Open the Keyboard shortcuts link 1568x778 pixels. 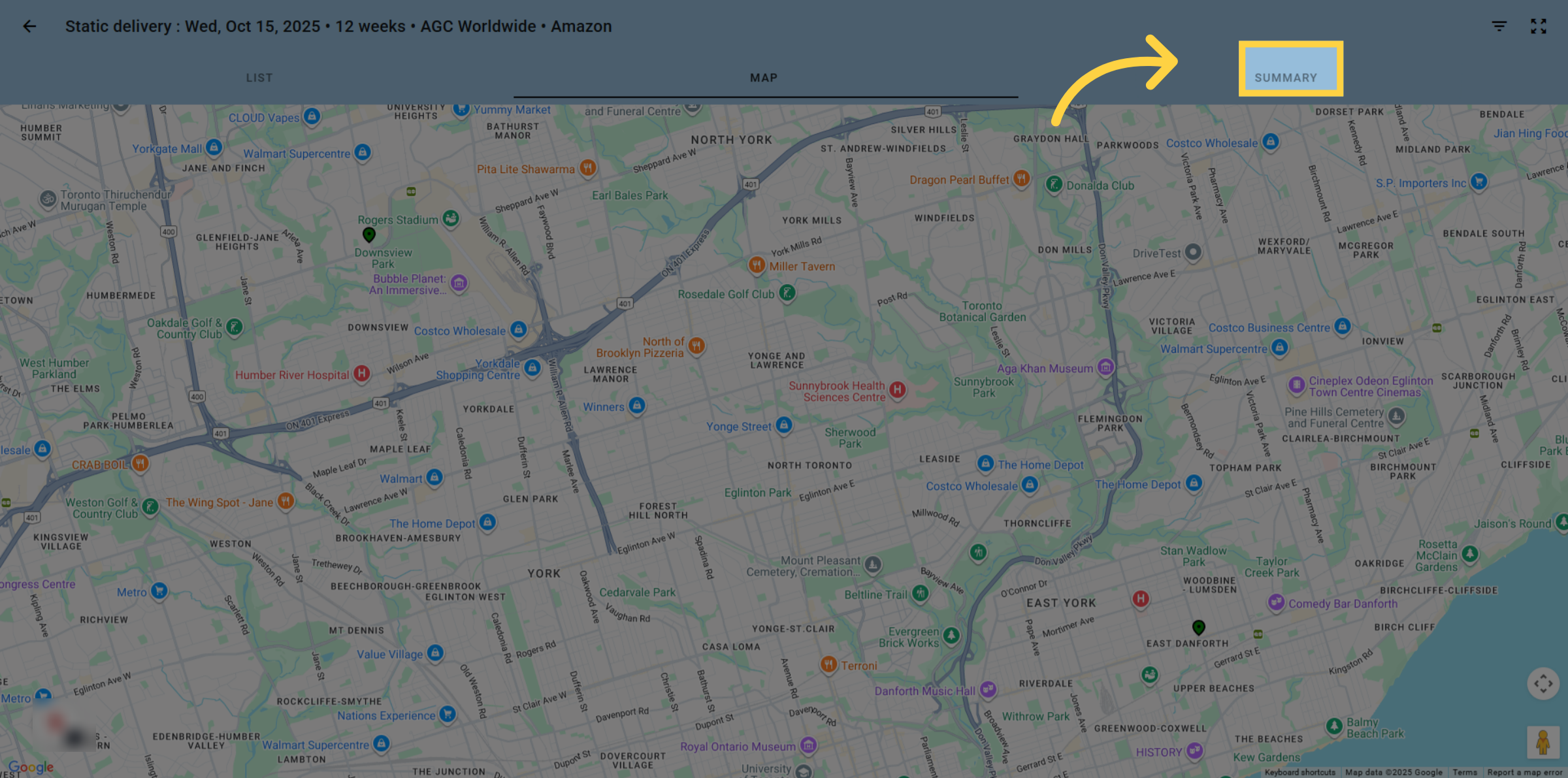(1299, 772)
